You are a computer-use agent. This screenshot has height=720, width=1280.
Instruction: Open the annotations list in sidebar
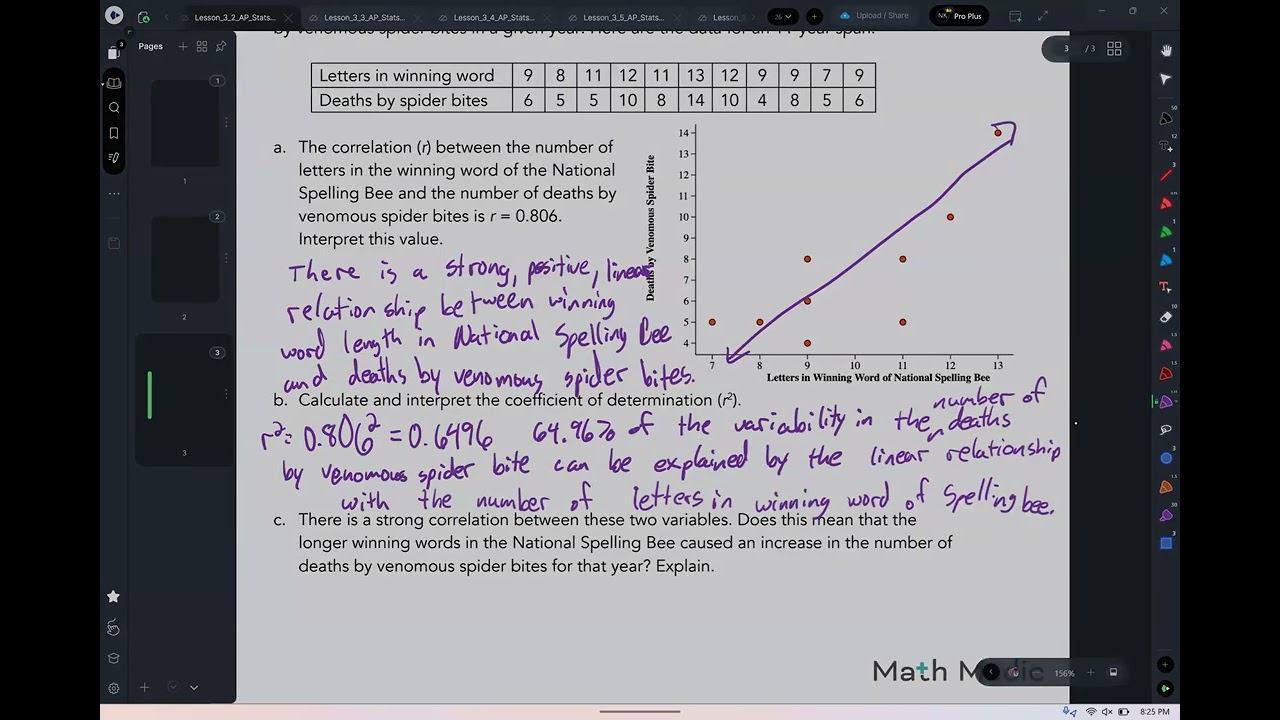tap(114, 158)
